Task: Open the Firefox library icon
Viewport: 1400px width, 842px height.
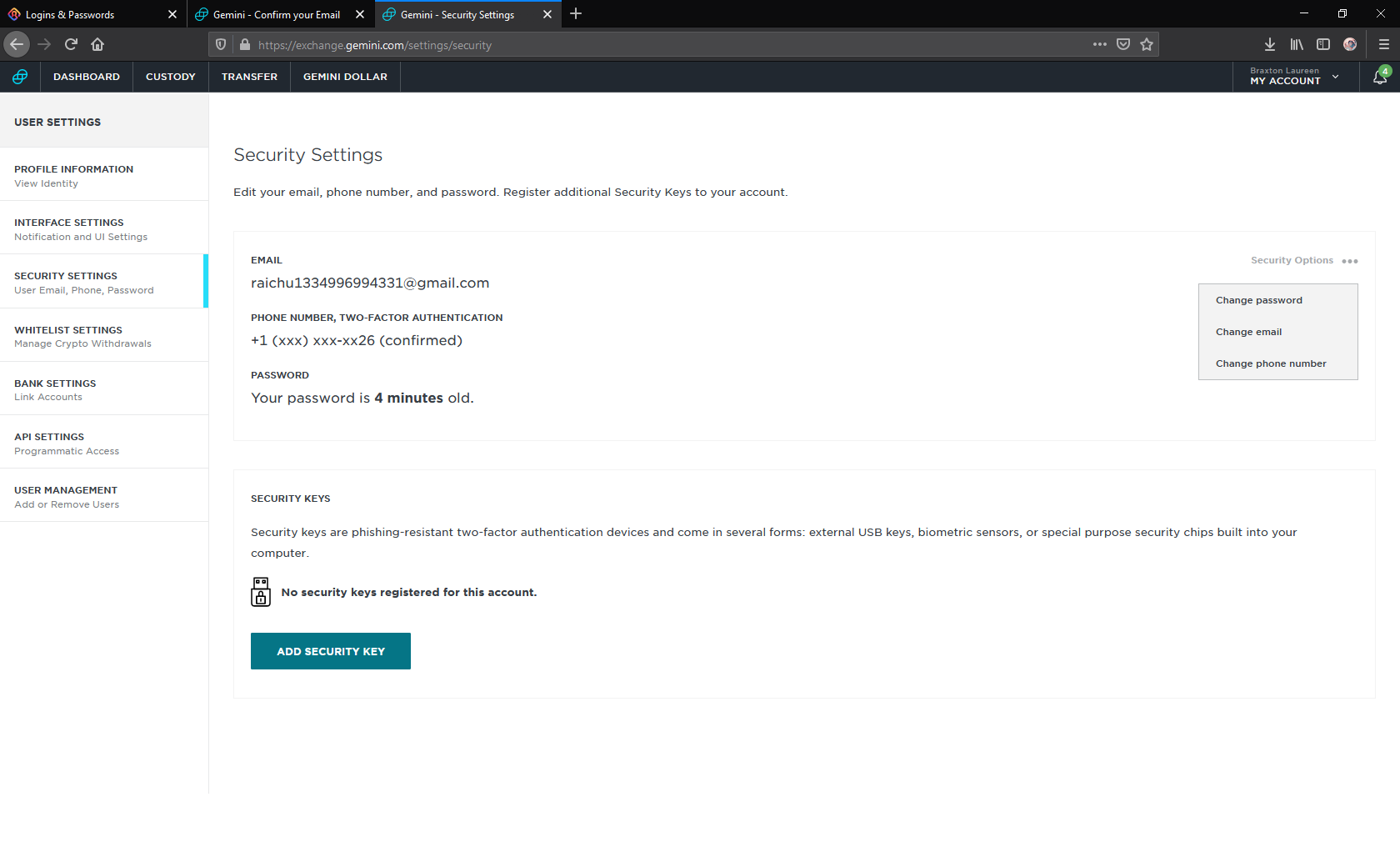Action: point(1297,44)
